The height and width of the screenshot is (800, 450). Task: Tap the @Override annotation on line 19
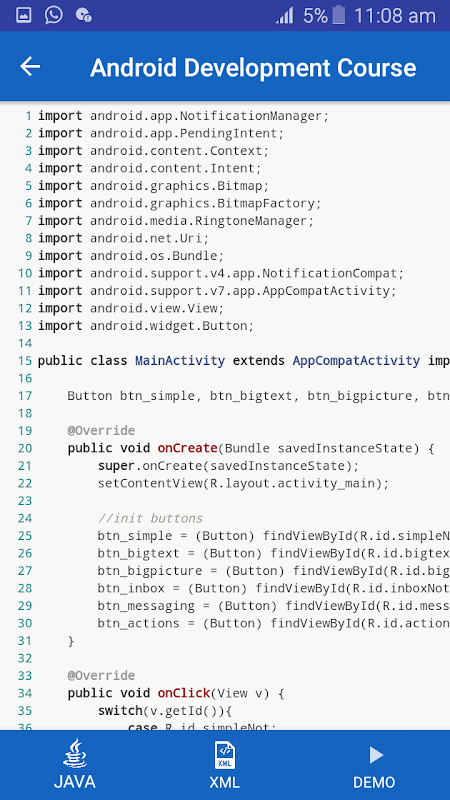(x=101, y=431)
